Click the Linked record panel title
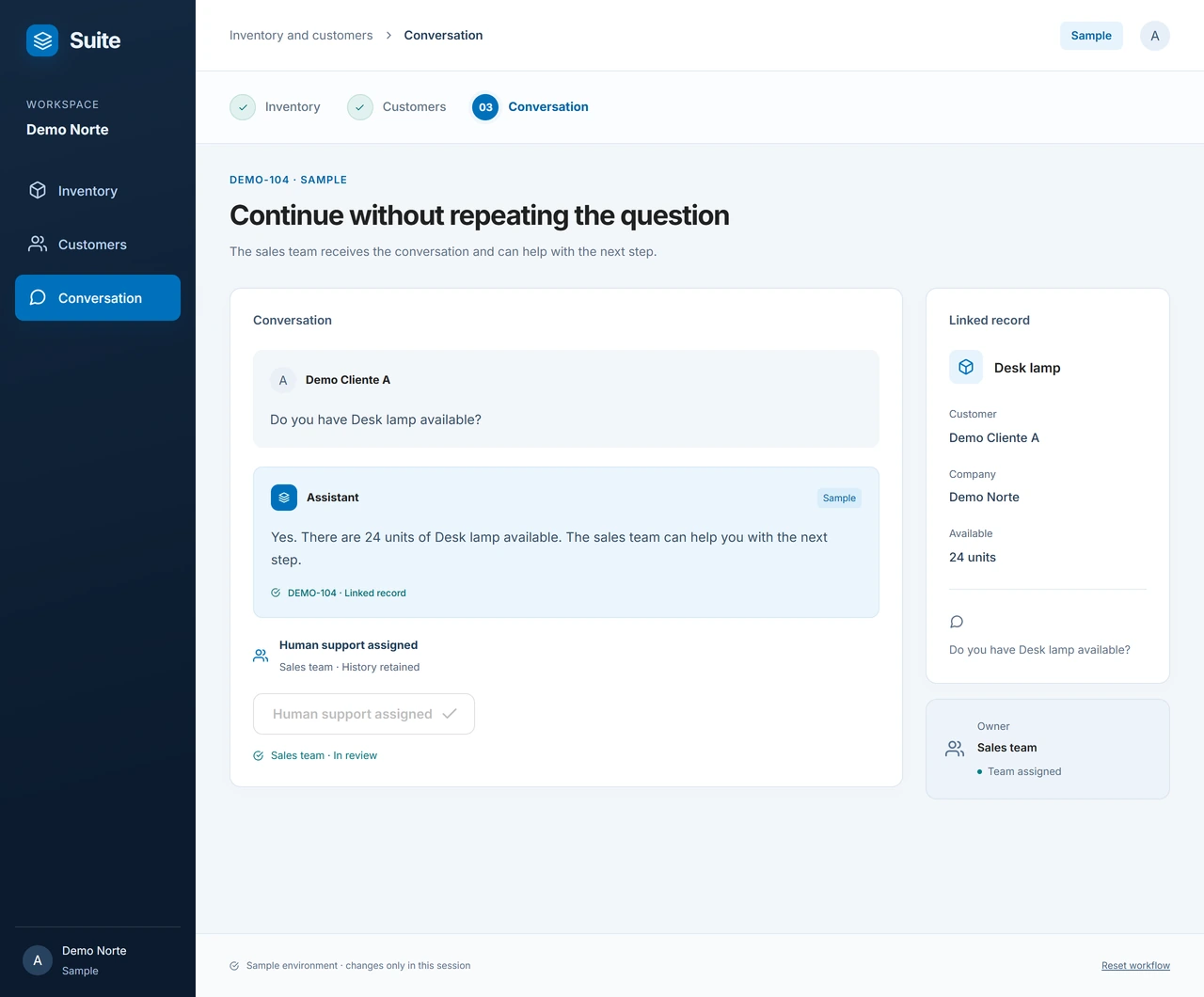This screenshot has height=997, width=1204. click(990, 321)
